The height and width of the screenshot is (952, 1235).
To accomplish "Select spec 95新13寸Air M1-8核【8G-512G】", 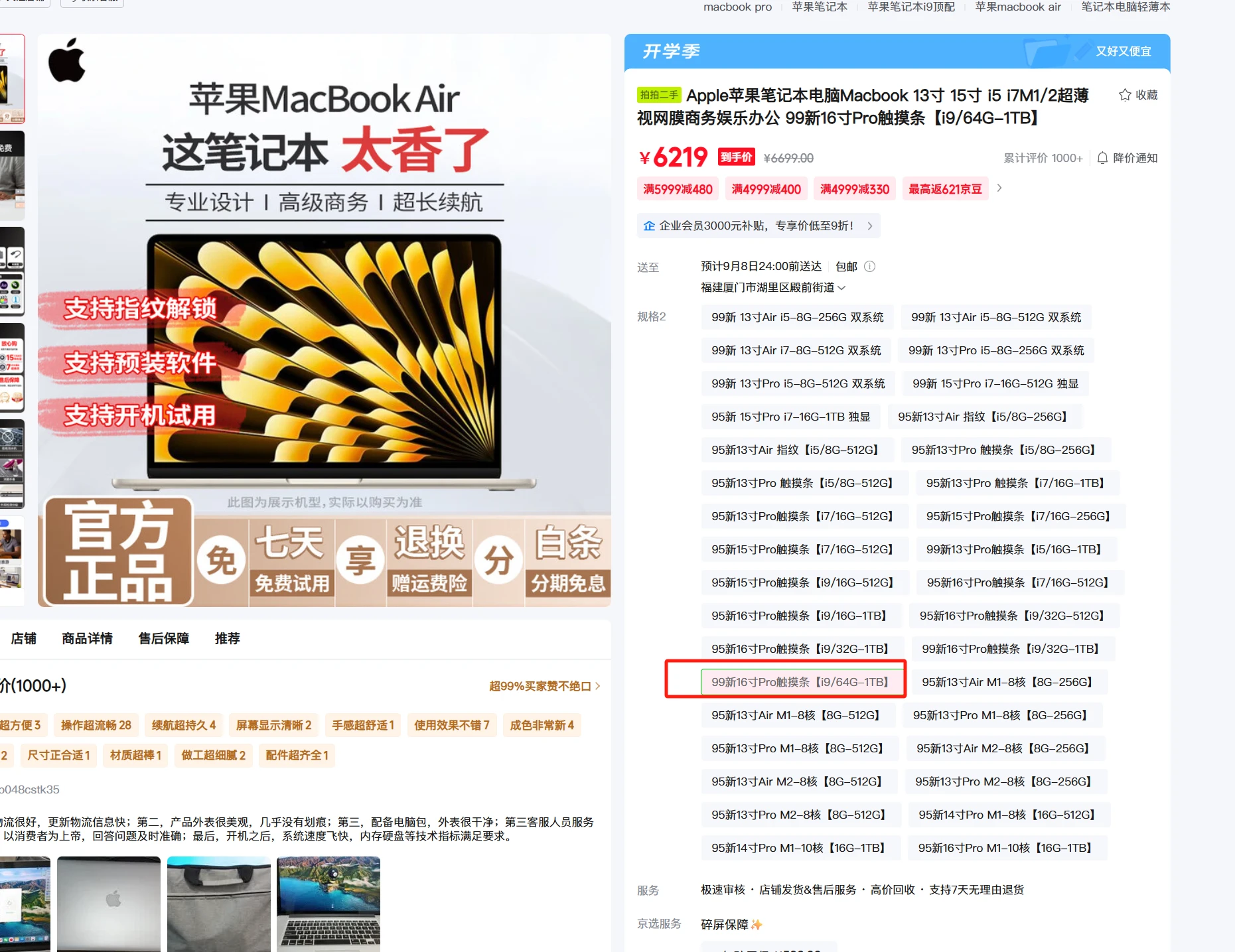I will click(x=797, y=715).
